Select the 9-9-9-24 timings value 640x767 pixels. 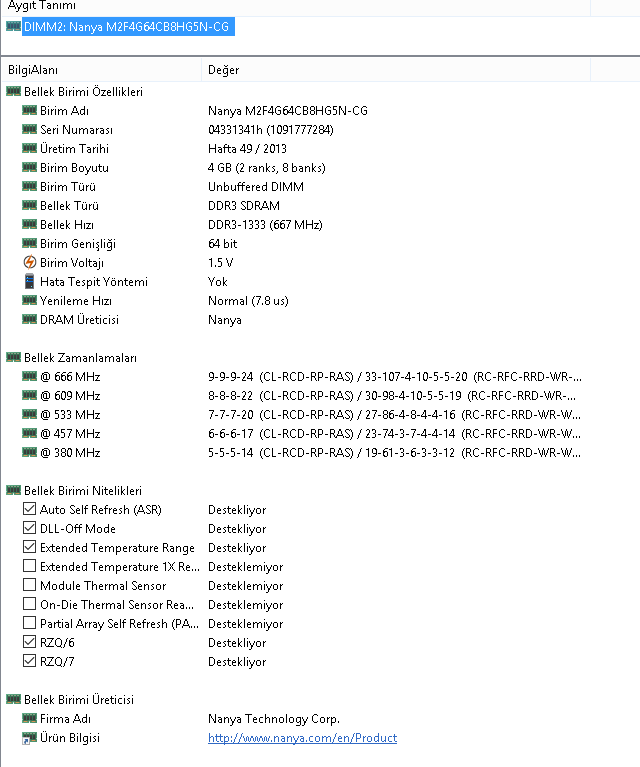pyautogui.click(x=394, y=377)
